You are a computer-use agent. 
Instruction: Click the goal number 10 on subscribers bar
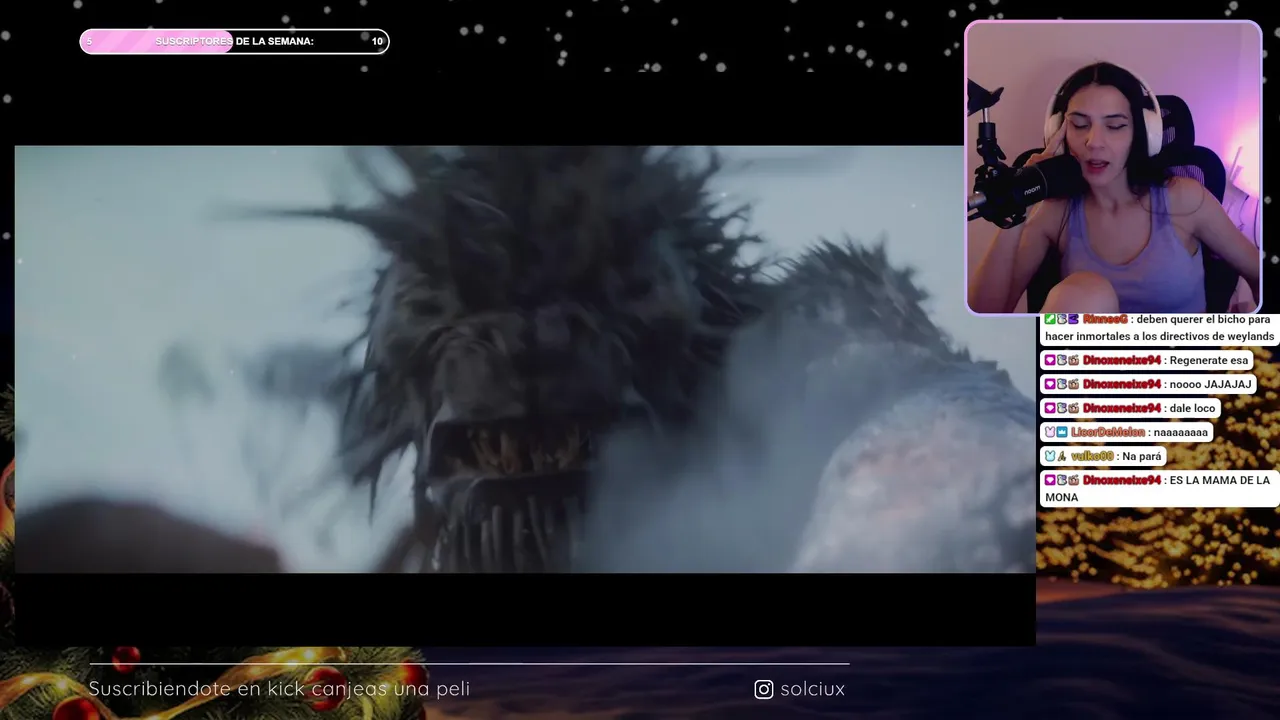click(377, 41)
